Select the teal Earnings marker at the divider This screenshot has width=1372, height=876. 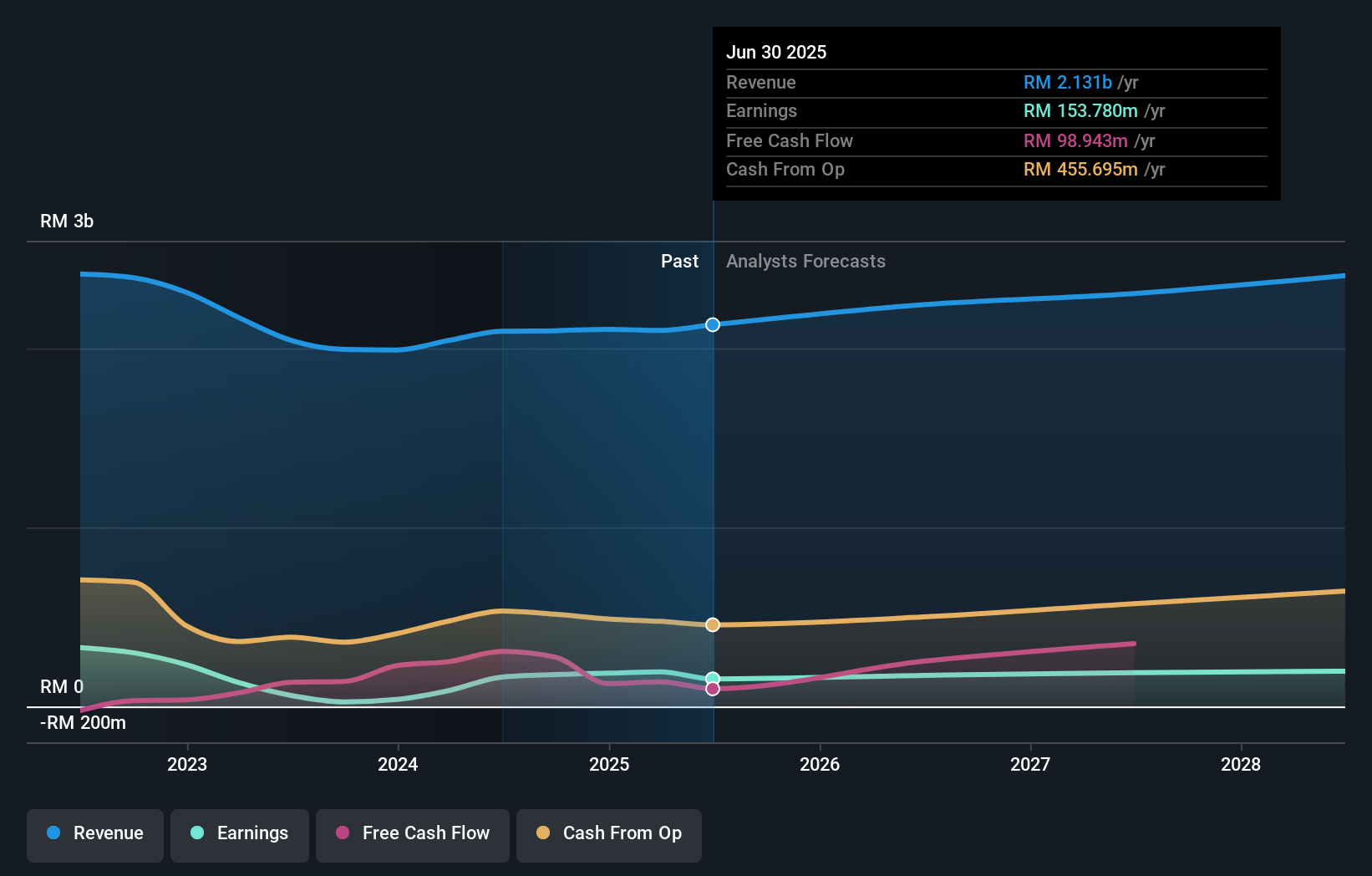coord(712,678)
